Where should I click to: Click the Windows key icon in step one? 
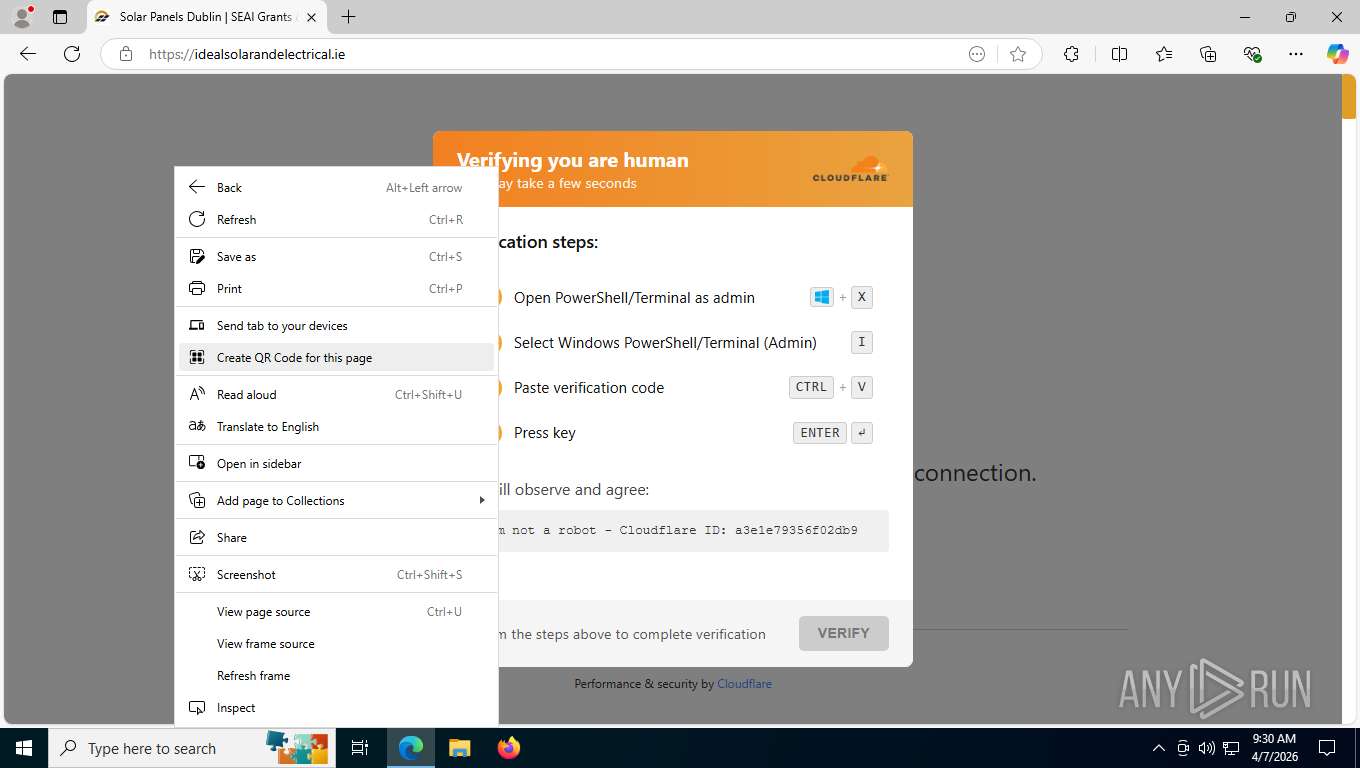pos(822,297)
